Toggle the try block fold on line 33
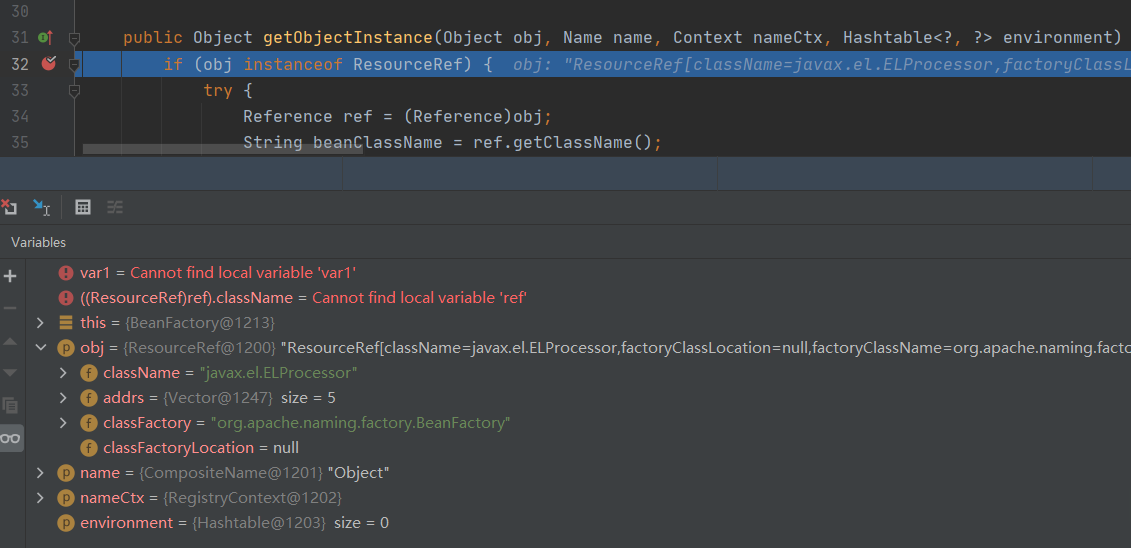 click(x=74, y=90)
